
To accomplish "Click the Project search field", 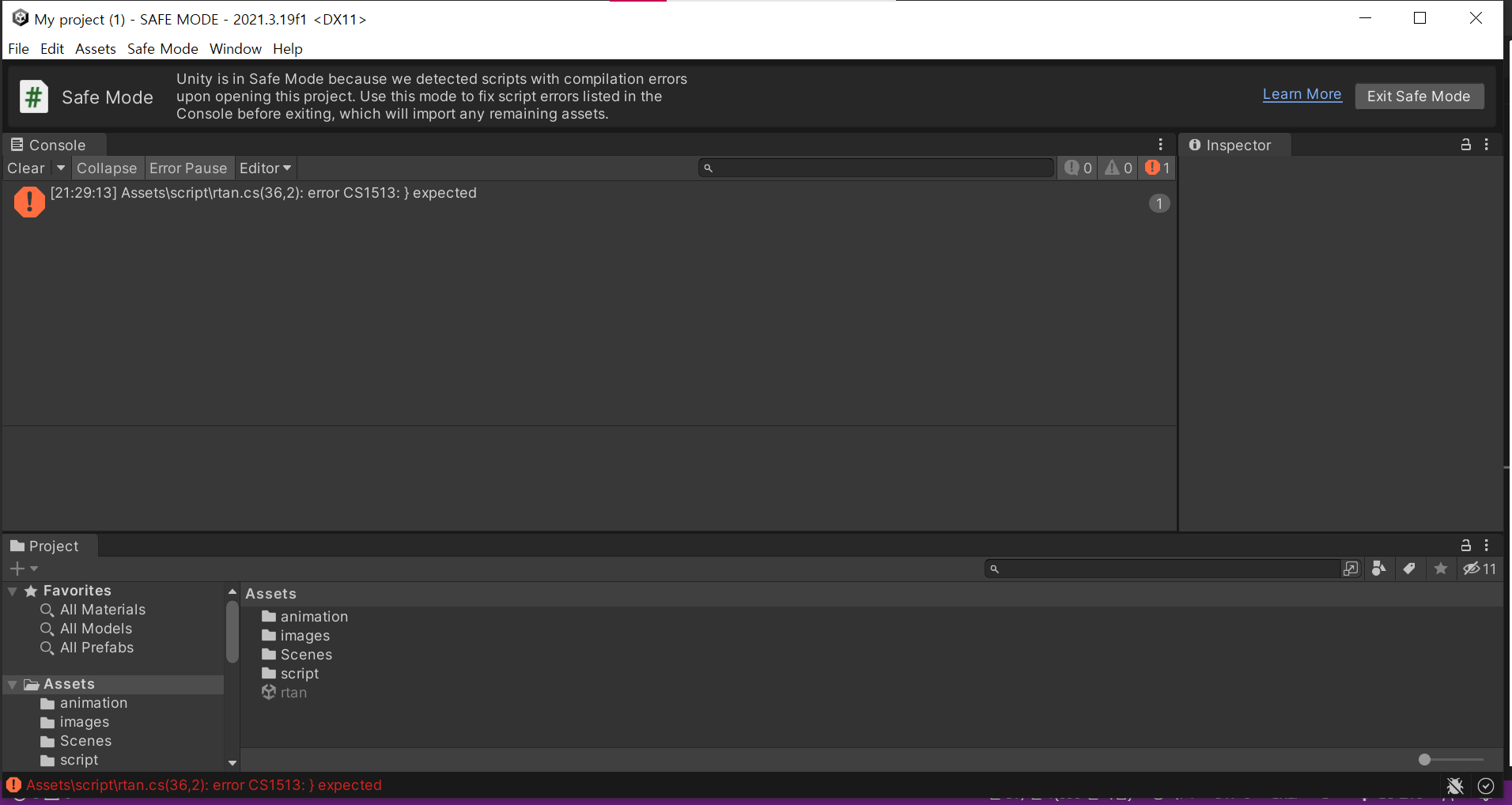I will tap(1164, 569).
